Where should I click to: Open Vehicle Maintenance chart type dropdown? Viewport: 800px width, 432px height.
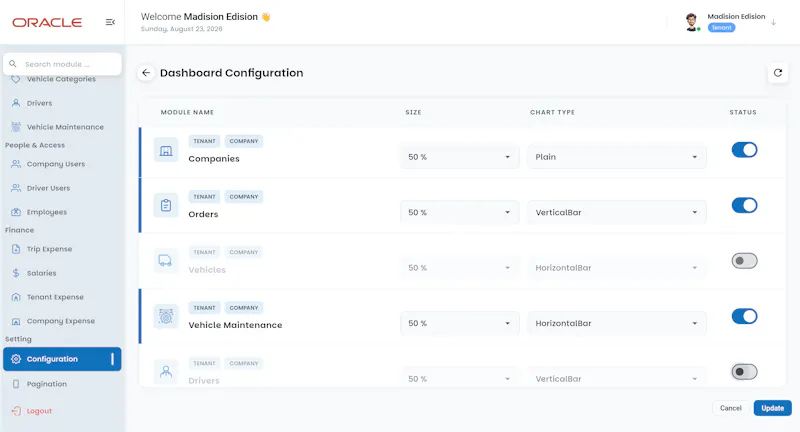click(617, 323)
